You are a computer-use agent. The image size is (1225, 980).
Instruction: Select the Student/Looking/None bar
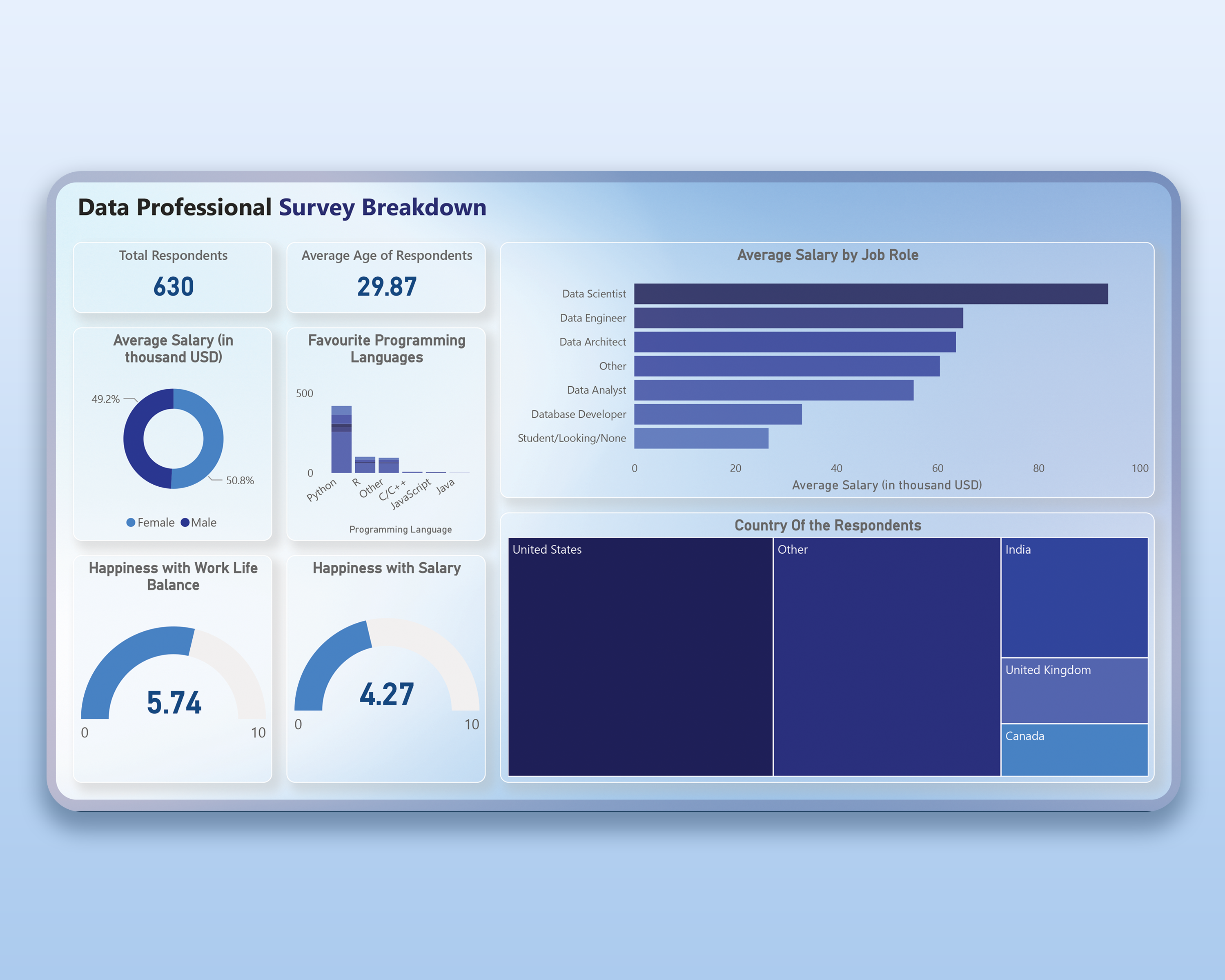(701, 438)
